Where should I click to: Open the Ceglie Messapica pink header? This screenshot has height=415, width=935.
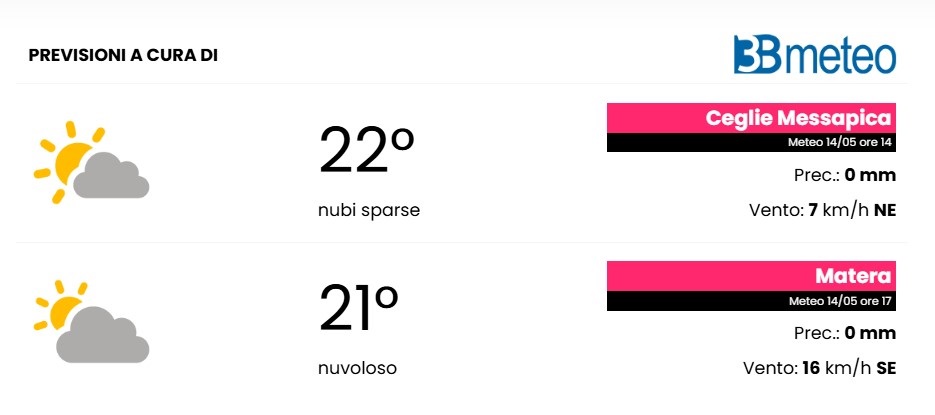(x=751, y=118)
